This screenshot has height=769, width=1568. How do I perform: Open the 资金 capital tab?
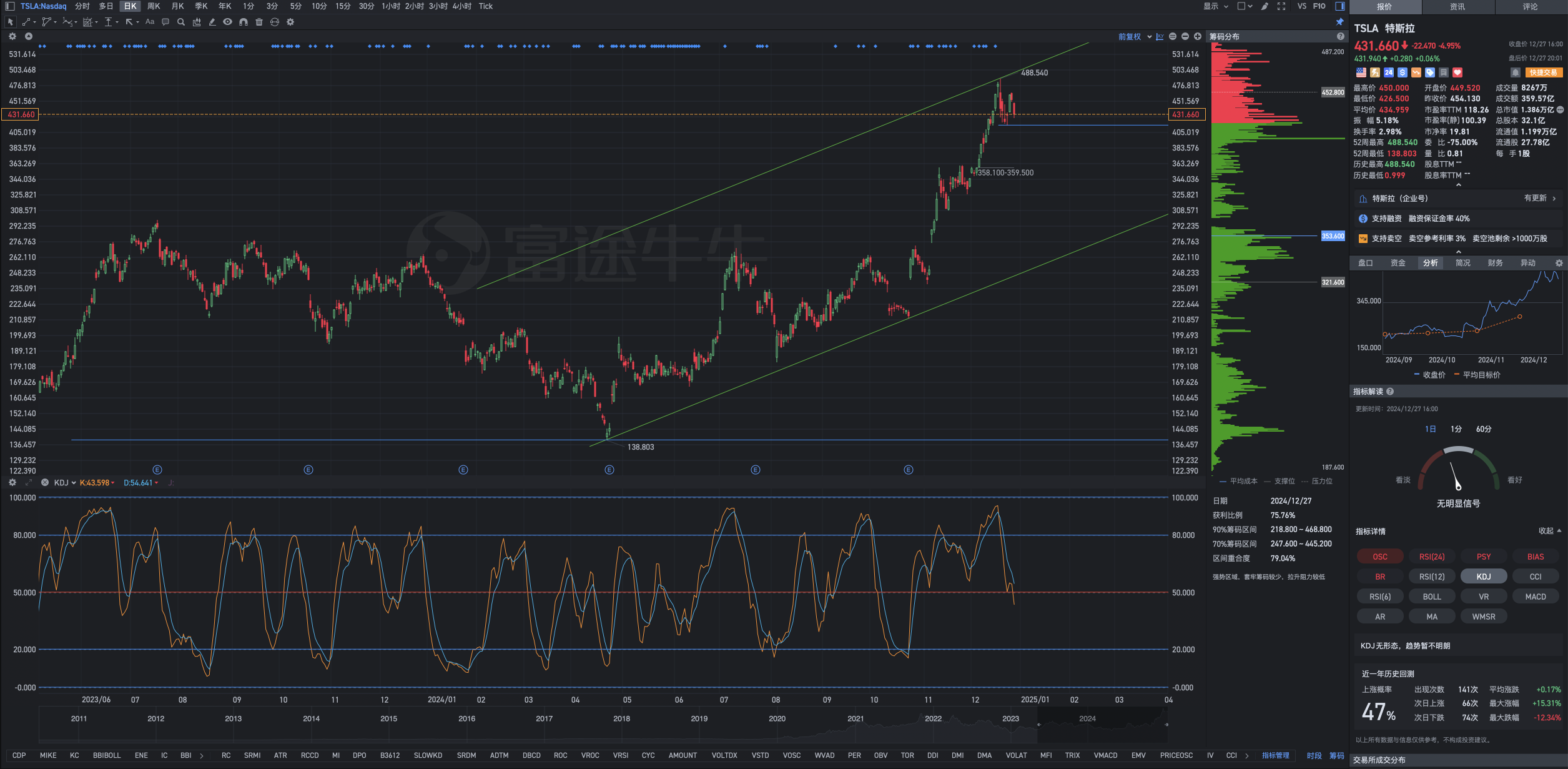tap(1398, 263)
